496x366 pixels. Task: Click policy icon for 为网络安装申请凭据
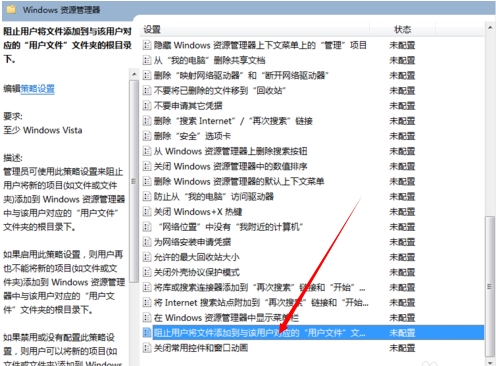(147, 242)
